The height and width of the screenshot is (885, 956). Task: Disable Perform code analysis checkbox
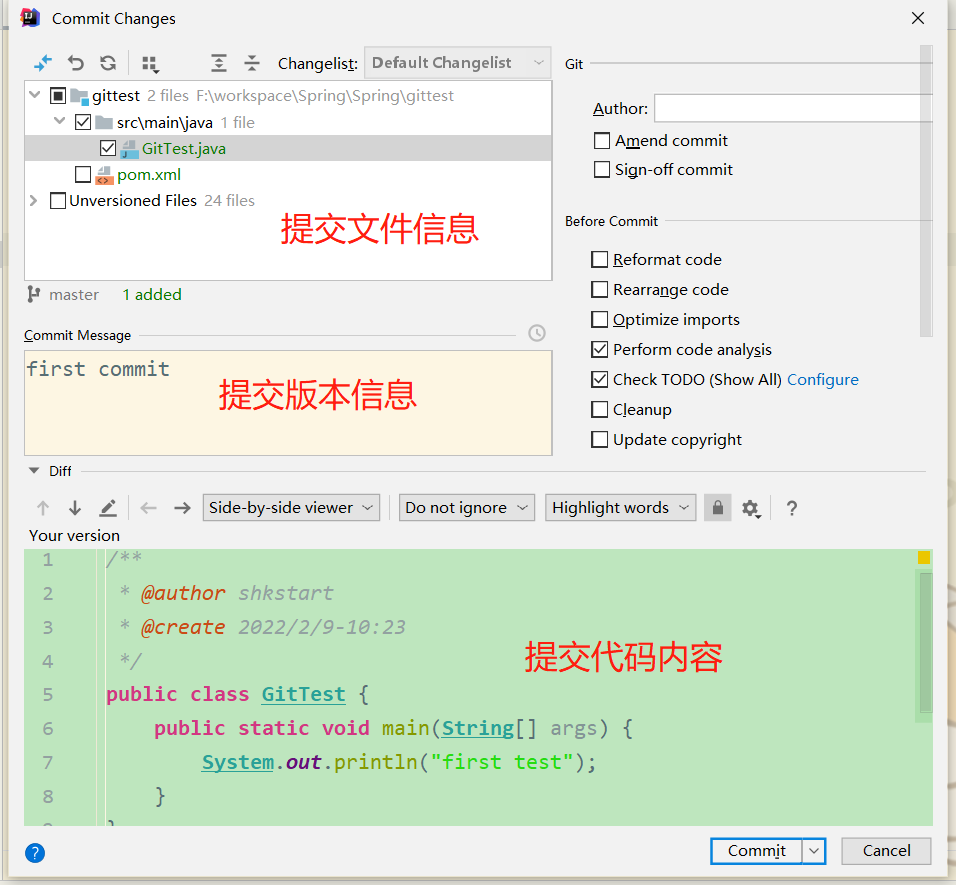pos(600,349)
